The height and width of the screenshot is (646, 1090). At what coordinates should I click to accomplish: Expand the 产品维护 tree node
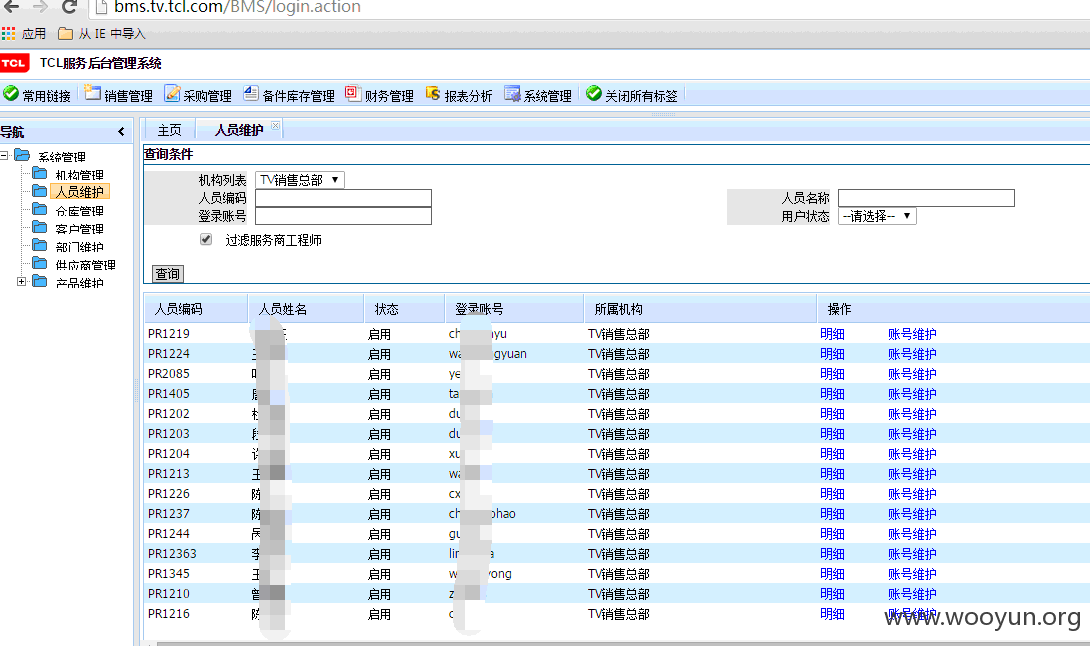tap(22, 282)
